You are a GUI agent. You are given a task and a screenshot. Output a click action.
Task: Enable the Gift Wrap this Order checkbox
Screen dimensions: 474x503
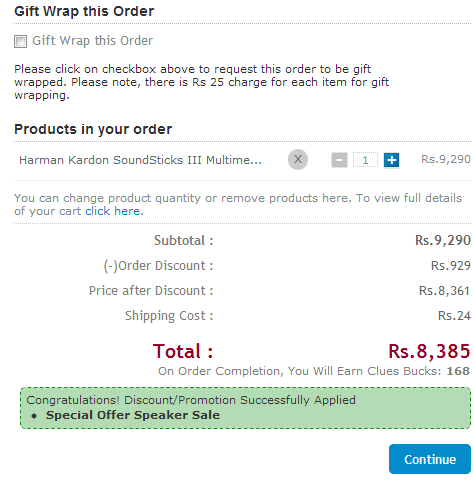point(20,42)
